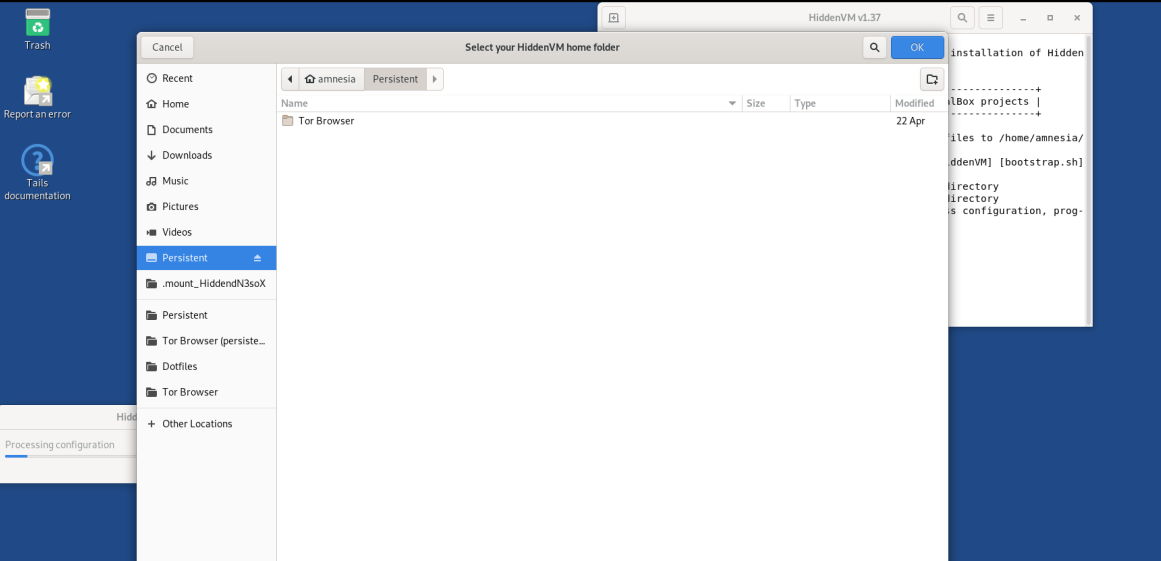Viewport: 1161px width, 561px height.
Task: Create a new folder with toolbar icon
Action: 931,79
